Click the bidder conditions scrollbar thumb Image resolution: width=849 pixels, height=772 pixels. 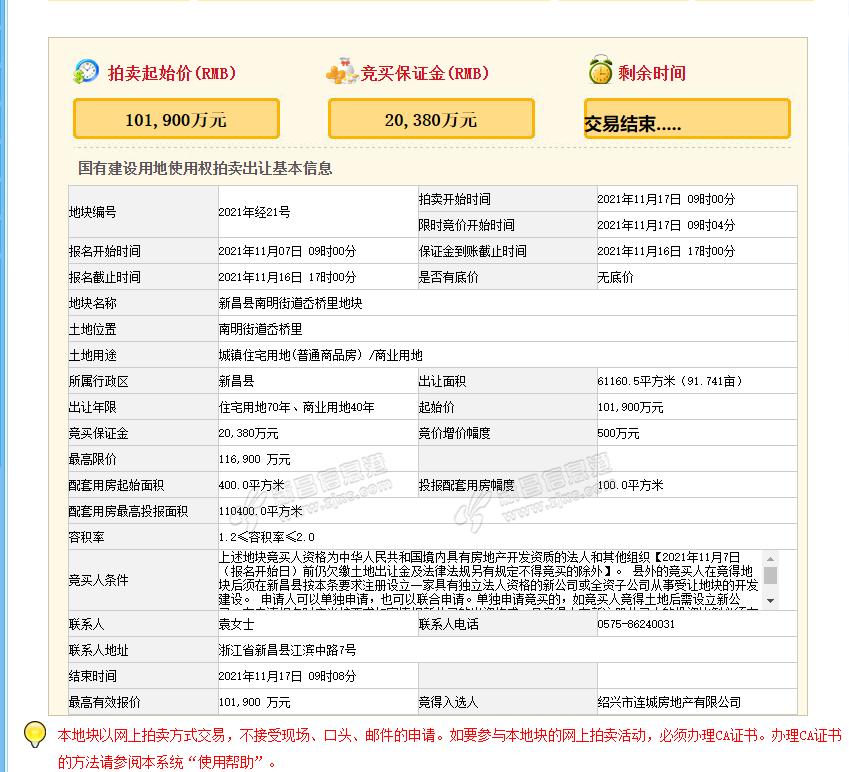coord(770,575)
